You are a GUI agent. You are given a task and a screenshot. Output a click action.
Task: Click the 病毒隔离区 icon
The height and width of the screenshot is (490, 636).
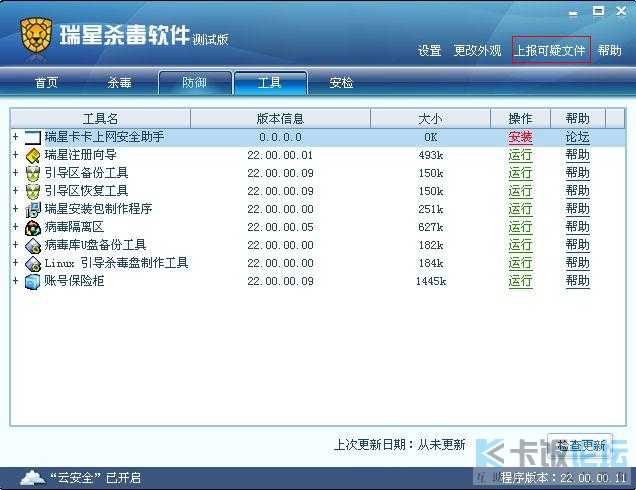[x=33, y=228]
